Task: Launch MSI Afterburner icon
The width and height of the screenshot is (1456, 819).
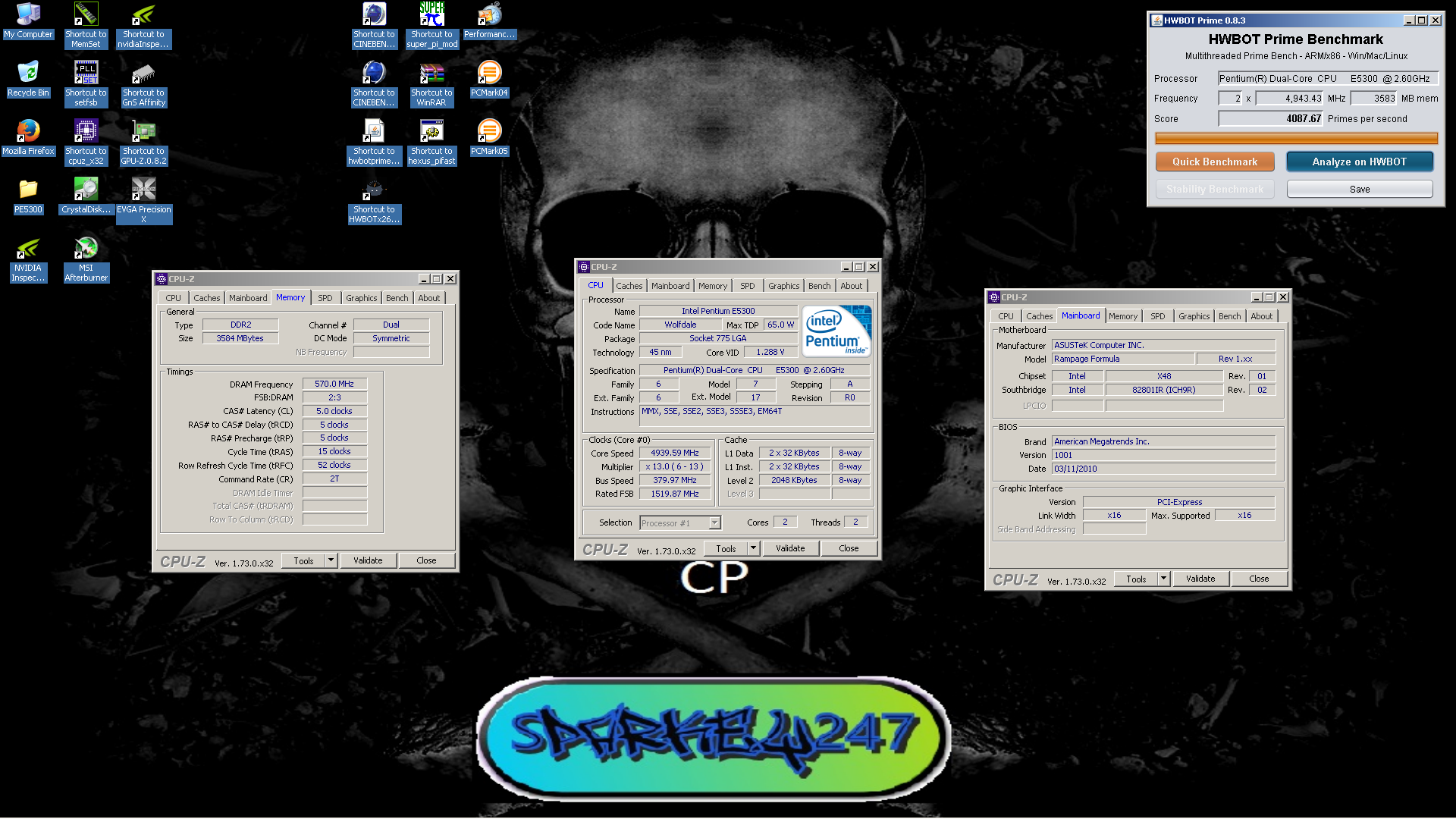Action: (86, 258)
